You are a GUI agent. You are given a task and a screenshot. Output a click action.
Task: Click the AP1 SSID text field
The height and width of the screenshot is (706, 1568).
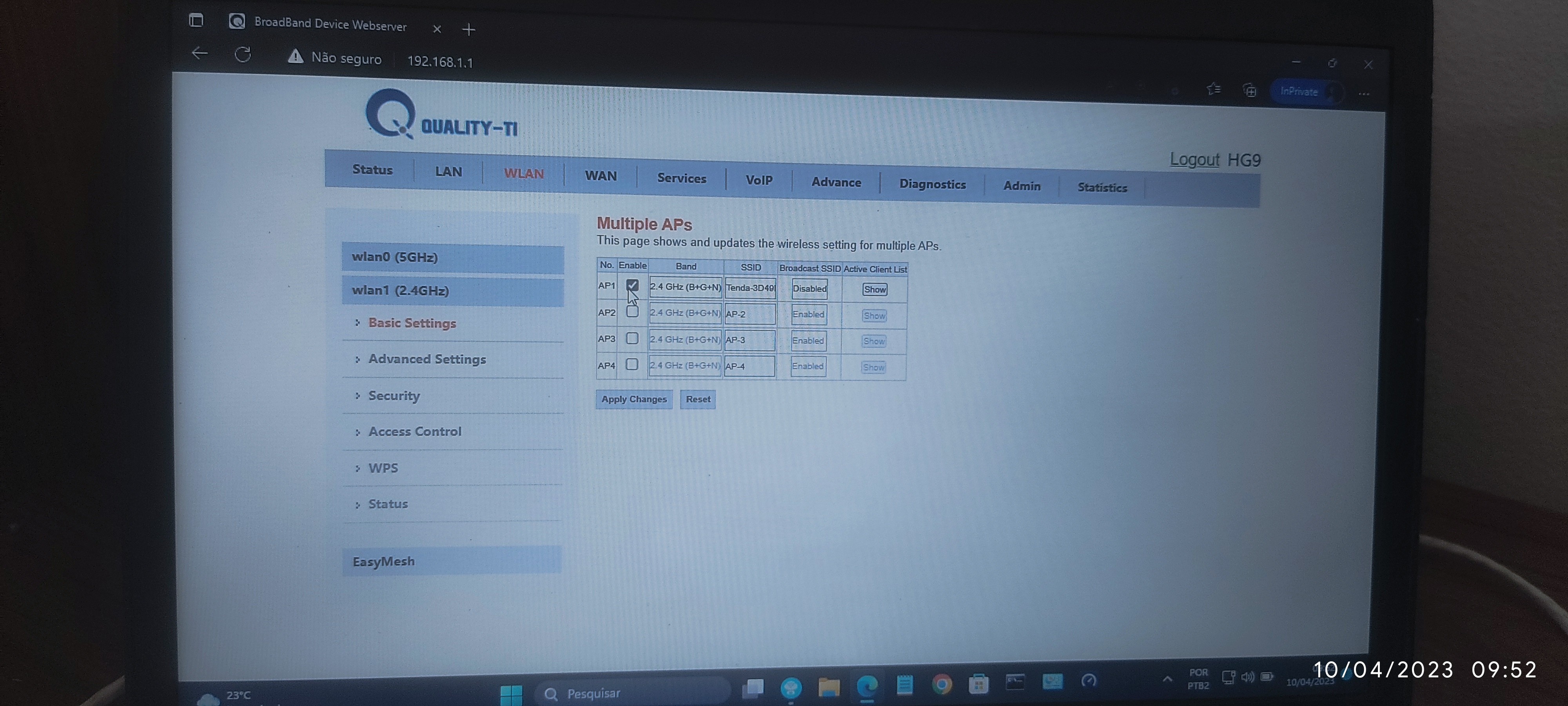(x=750, y=288)
